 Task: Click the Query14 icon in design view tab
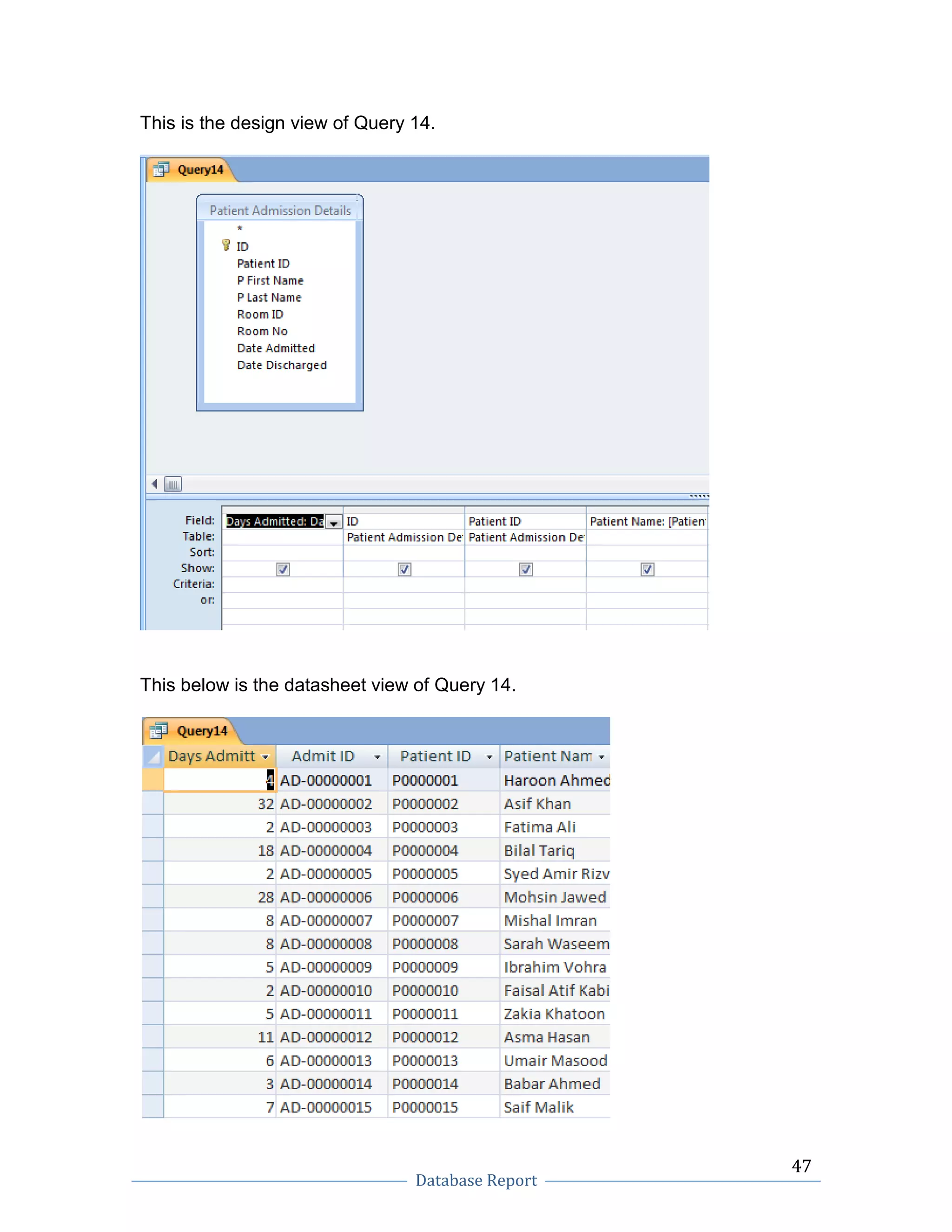(x=161, y=169)
